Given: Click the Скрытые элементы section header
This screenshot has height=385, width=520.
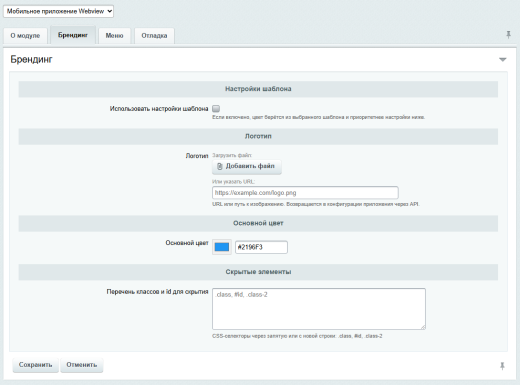Looking at the screenshot, I should click(258, 272).
